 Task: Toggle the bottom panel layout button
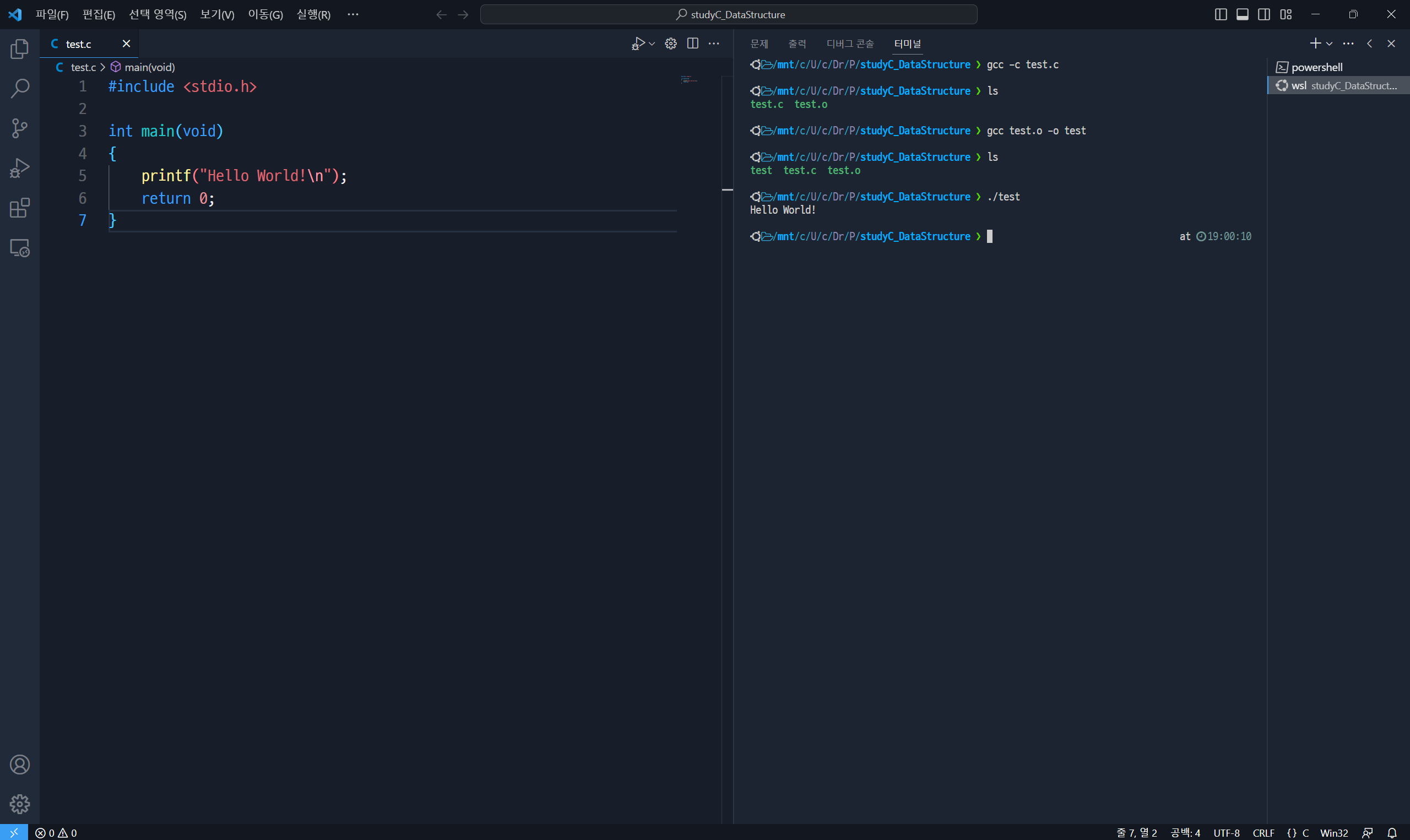pos(1242,15)
